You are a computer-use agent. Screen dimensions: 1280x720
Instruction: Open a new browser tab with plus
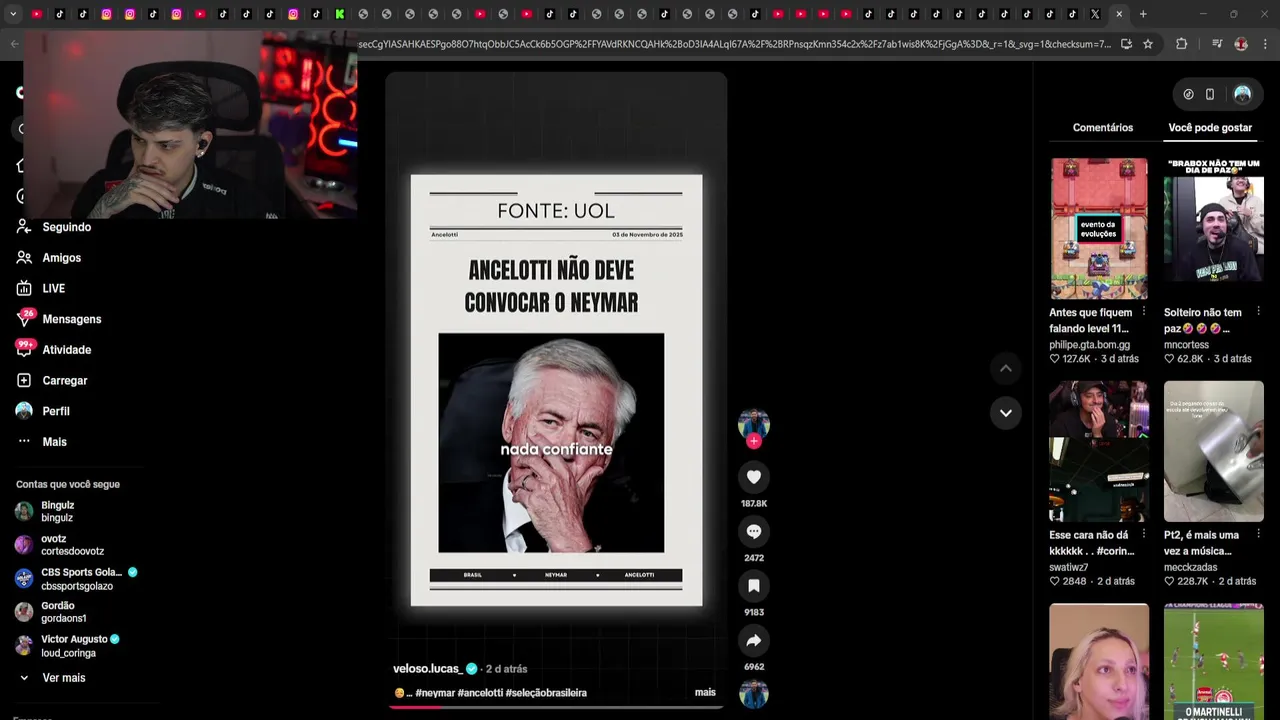[1143, 14]
